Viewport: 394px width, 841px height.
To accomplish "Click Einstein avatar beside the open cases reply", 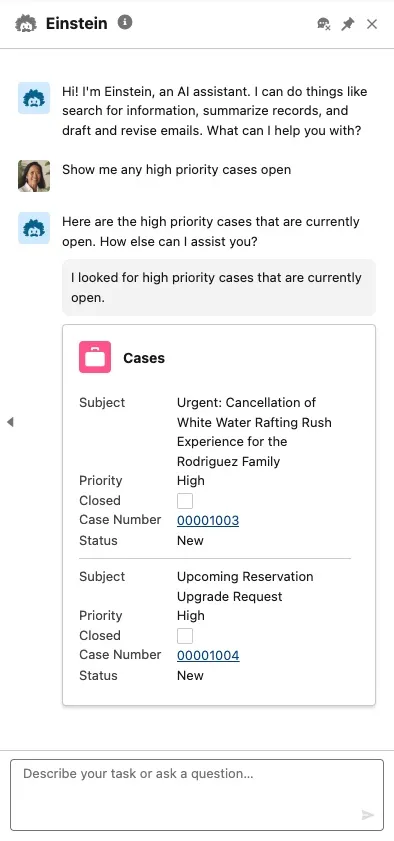I will (34, 228).
